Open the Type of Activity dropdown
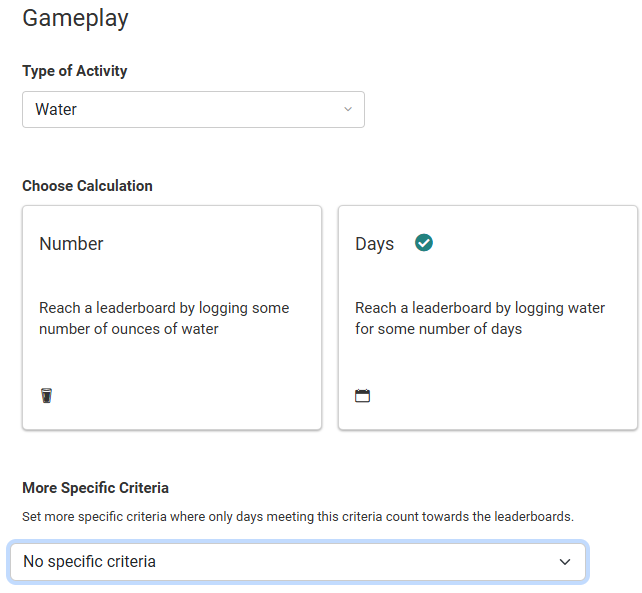The width and height of the screenshot is (642, 593). pyautogui.click(x=193, y=109)
